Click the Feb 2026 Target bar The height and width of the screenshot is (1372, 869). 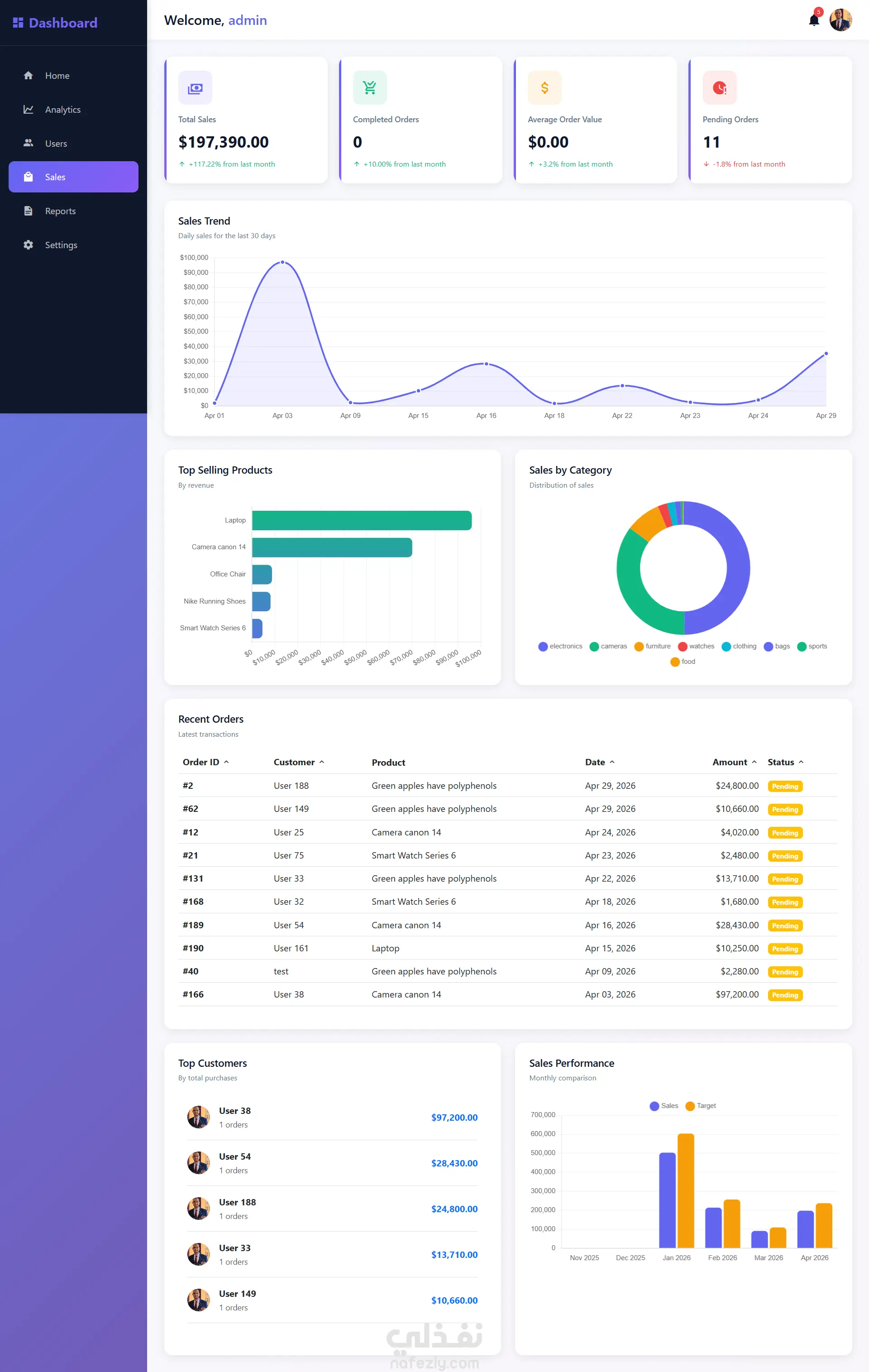coord(731,1223)
